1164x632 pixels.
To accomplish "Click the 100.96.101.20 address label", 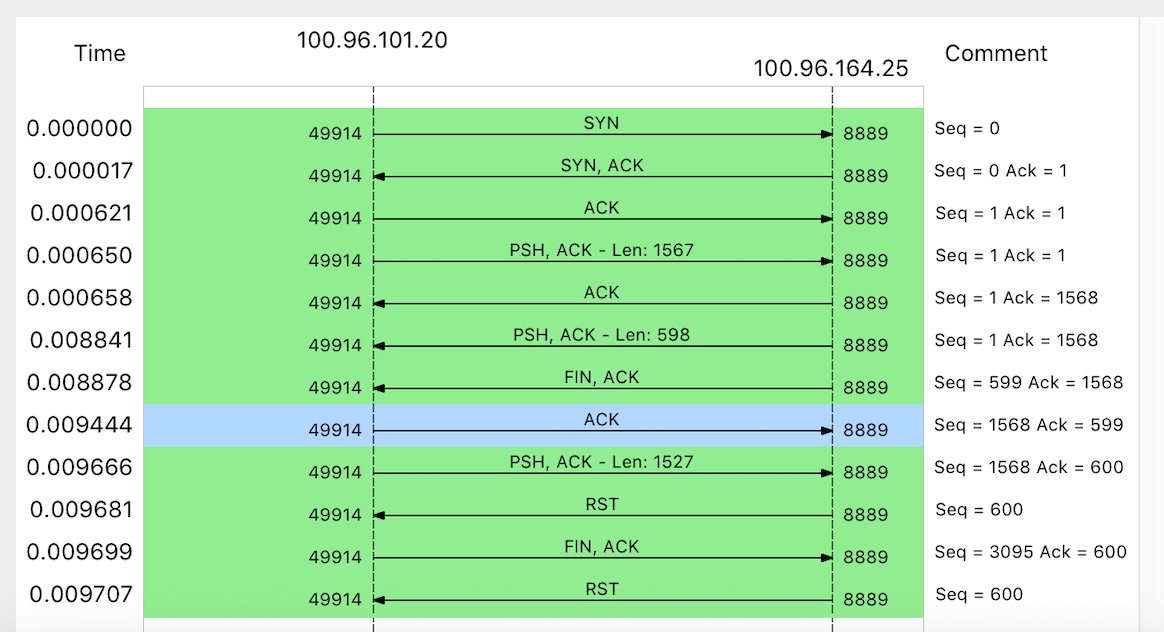I will point(372,41).
